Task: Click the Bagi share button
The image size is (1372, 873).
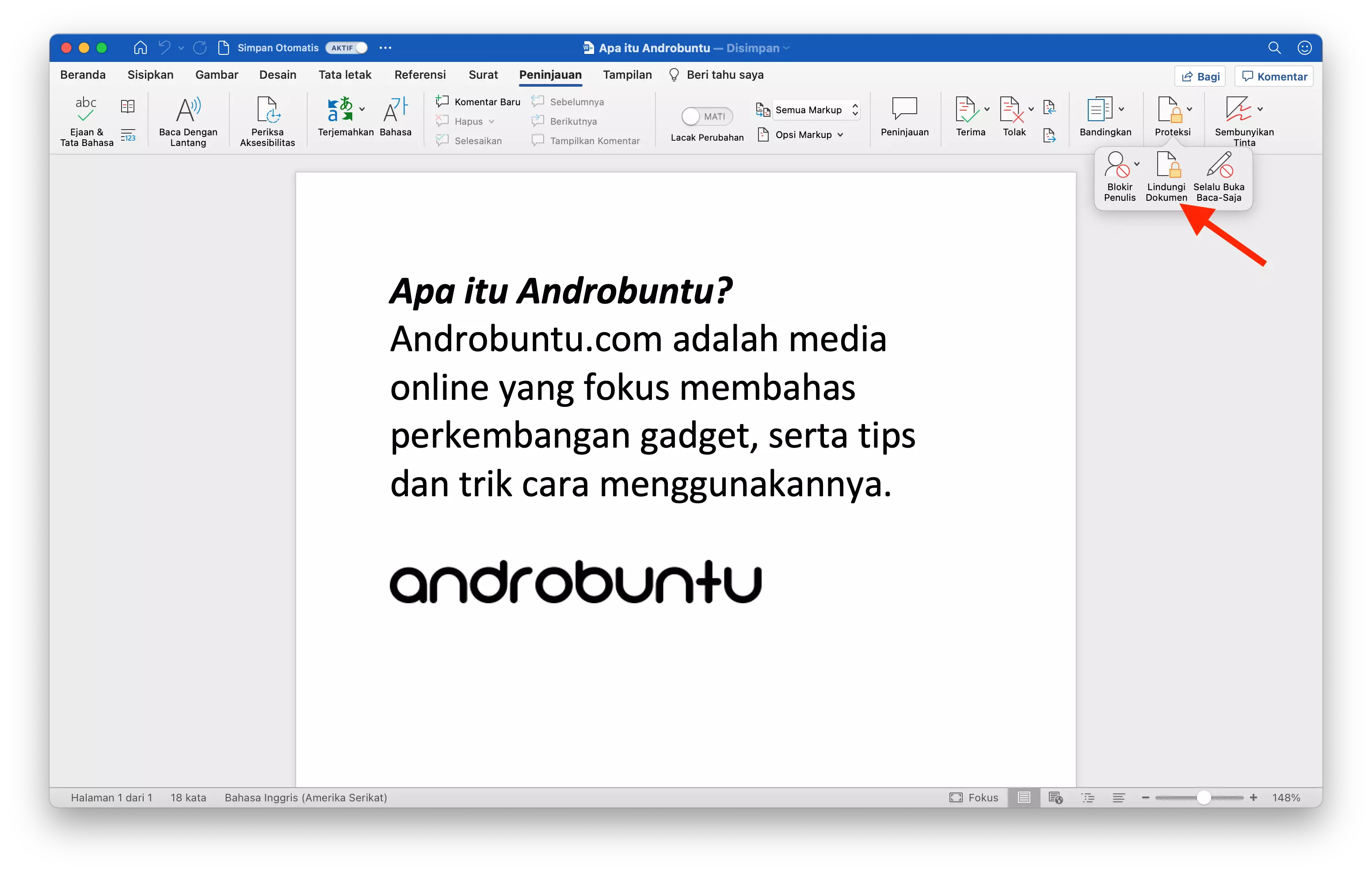Action: click(1199, 76)
